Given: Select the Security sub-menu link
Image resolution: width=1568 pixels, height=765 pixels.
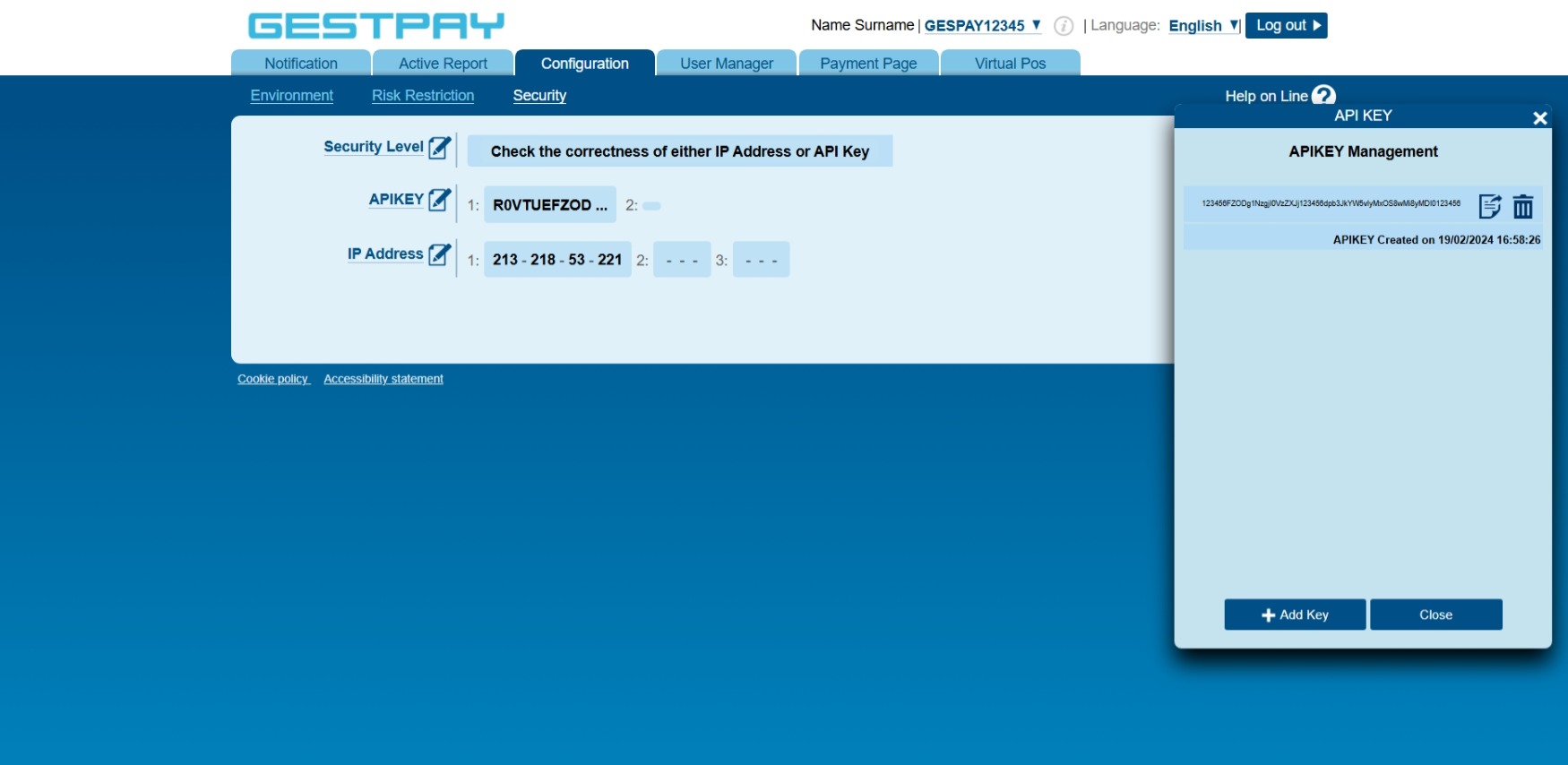Looking at the screenshot, I should point(539,95).
